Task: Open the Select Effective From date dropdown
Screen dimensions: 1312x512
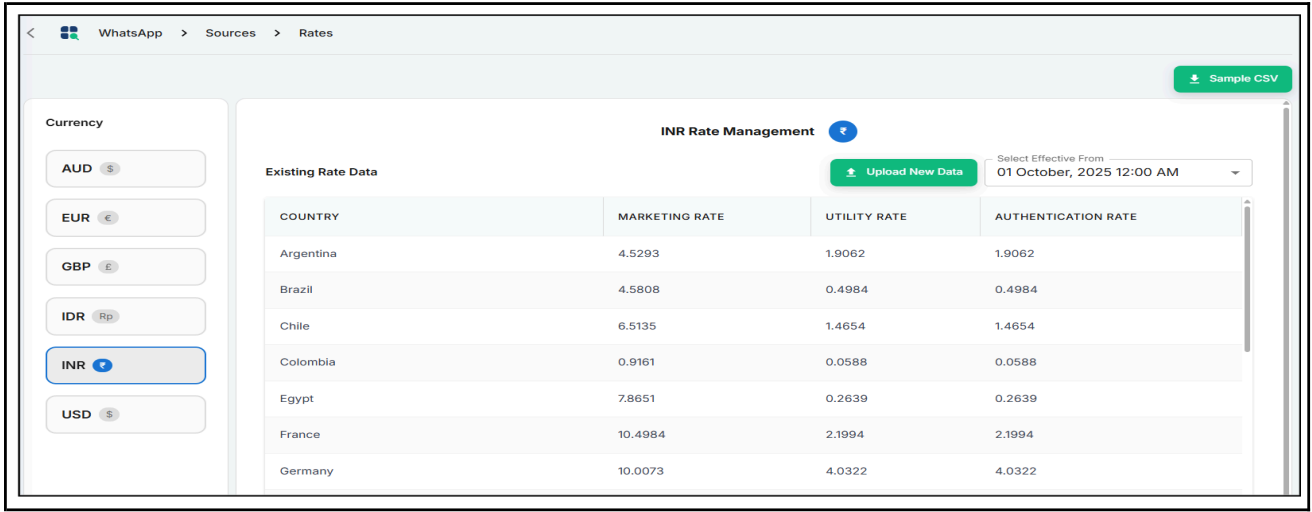Action: [x=1118, y=172]
